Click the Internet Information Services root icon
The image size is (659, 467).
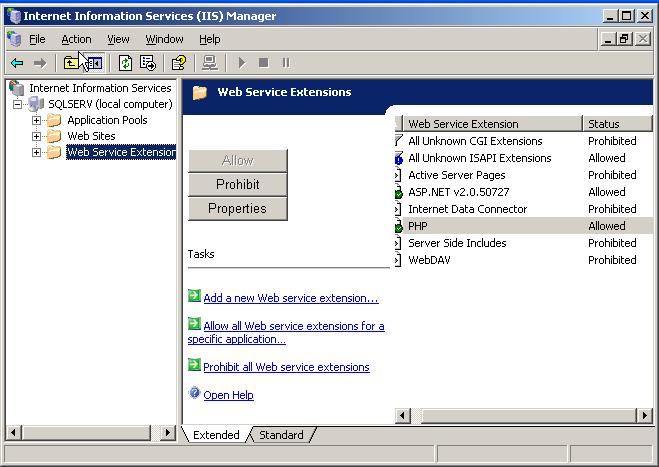pos(17,88)
